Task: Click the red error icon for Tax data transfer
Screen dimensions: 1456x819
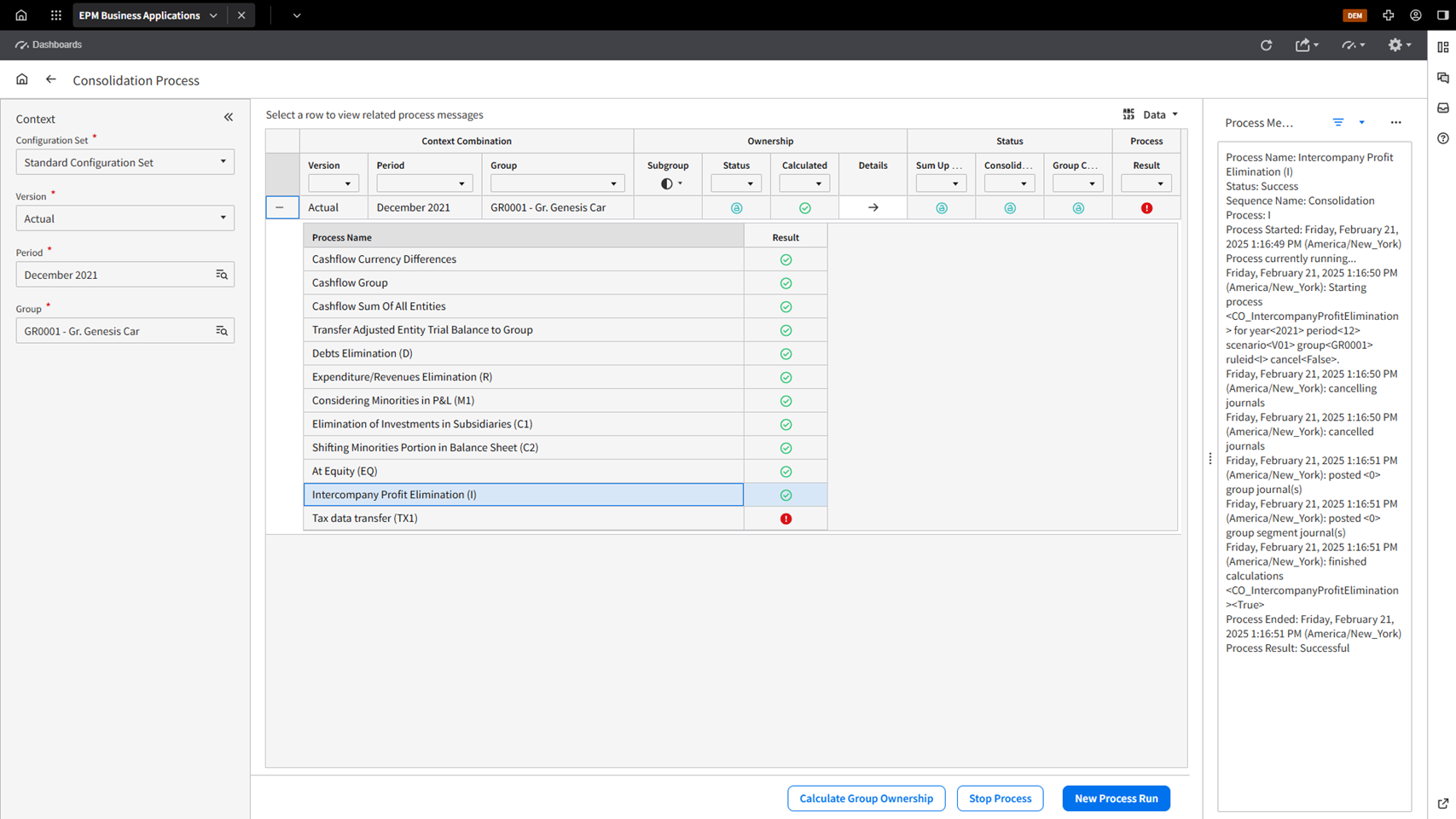Action: 786,519
